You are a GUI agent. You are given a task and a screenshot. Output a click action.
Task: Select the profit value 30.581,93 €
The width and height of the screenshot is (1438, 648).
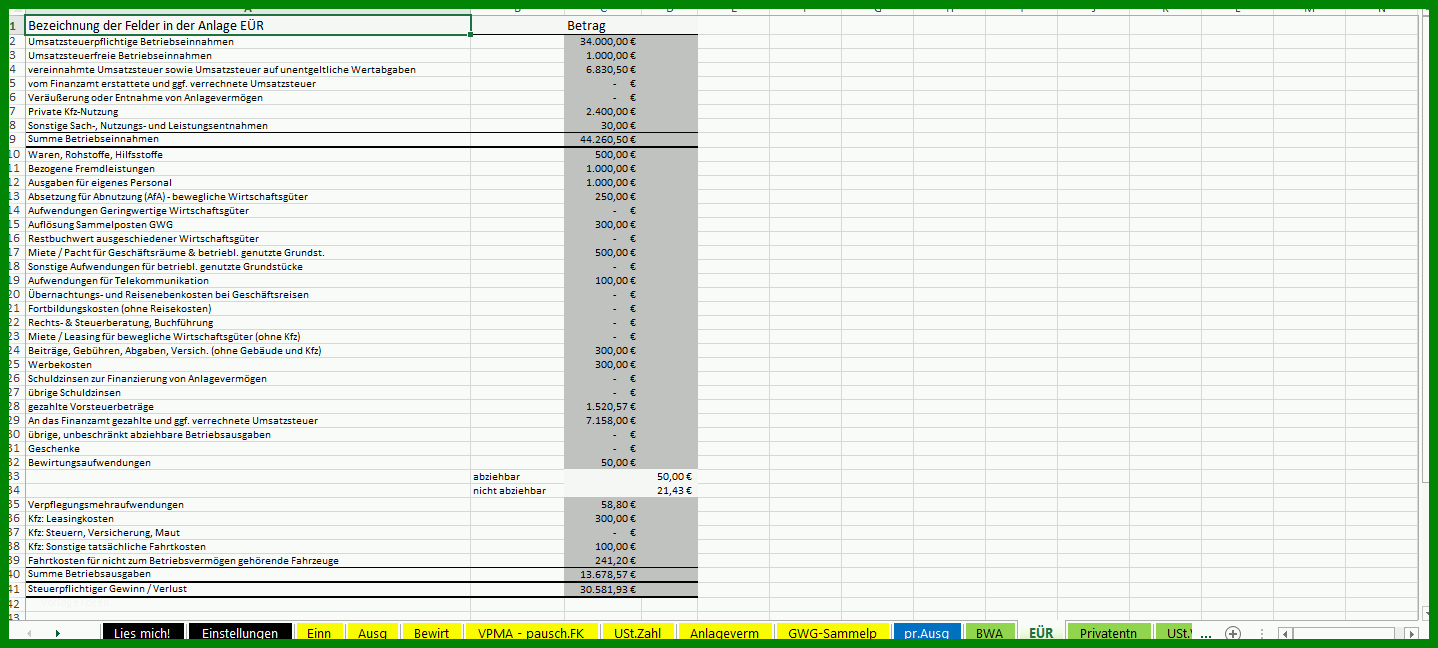(608, 590)
